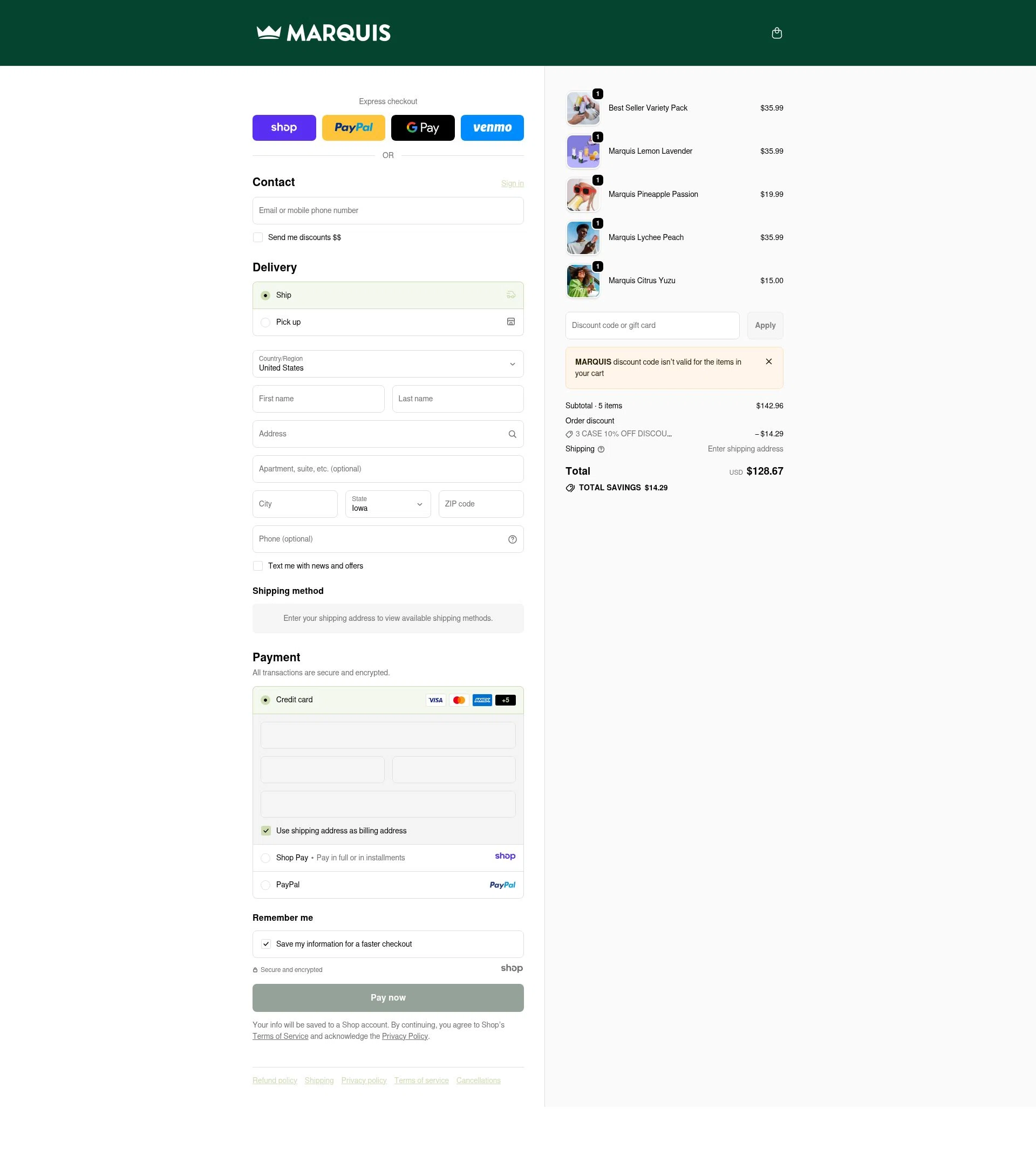Open the Country/Region dropdown
This screenshot has height=1150, width=1036.
[x=387, y=364]
